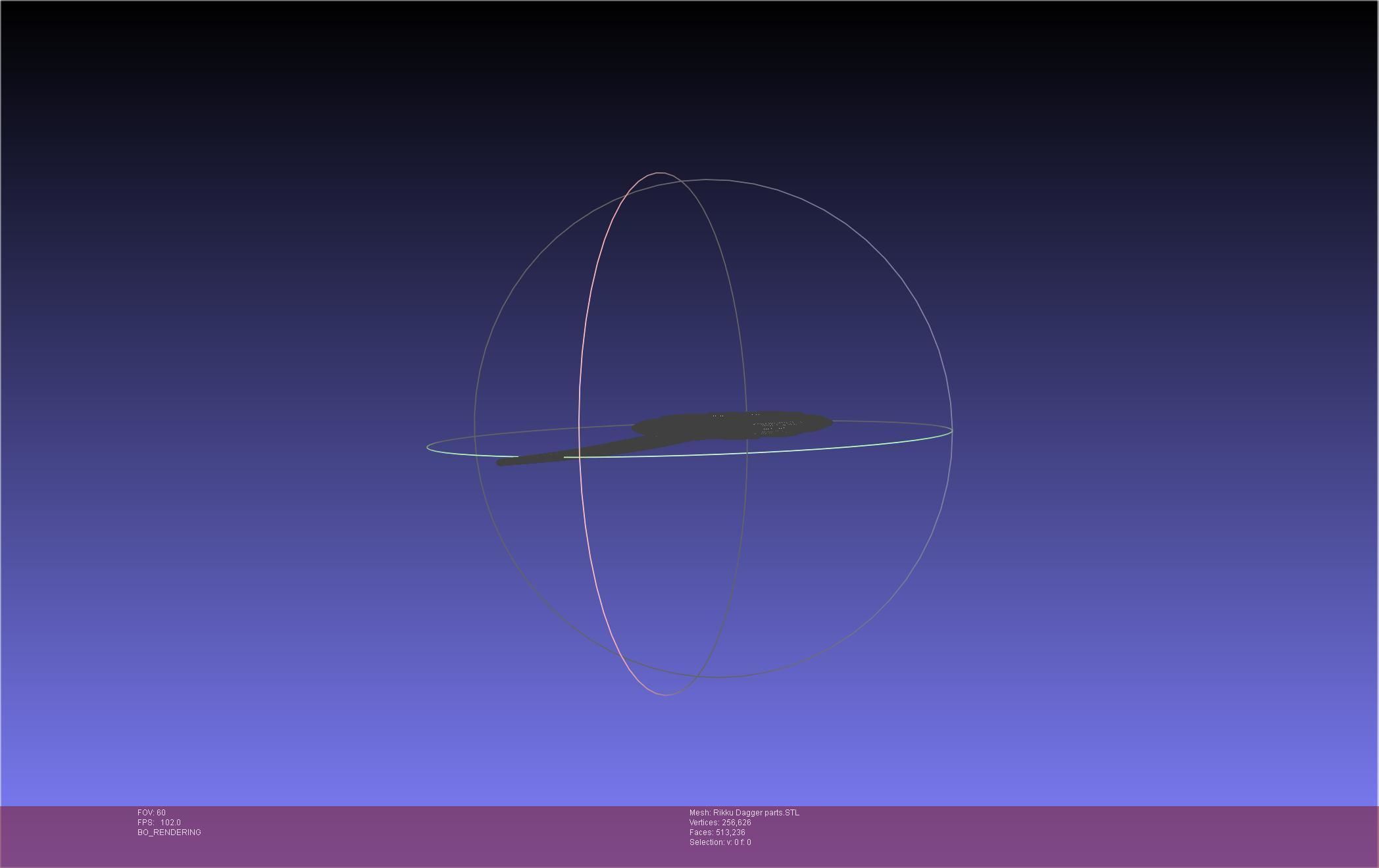Click the bottom of the pink trackball ring
The width and height of the screenshot is (1379, 868).
[x=664, y=694]
